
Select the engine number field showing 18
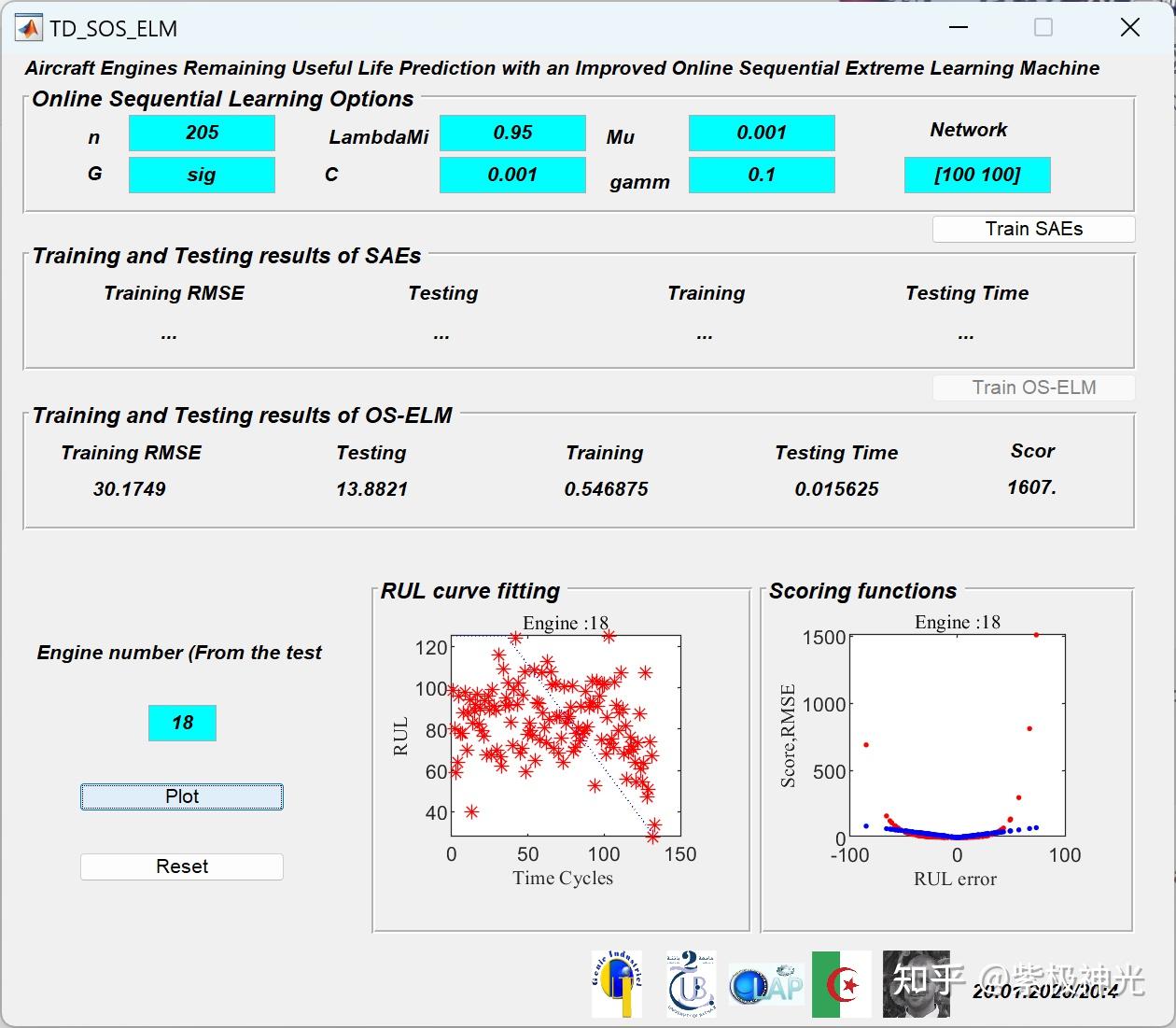(182, 723)
